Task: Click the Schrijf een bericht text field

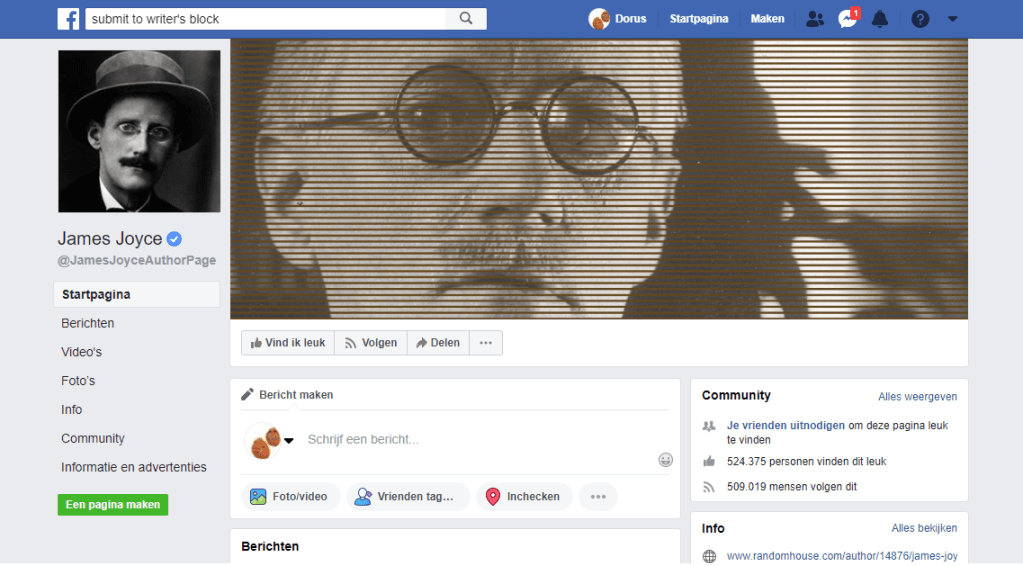Action: click(470, 439)
